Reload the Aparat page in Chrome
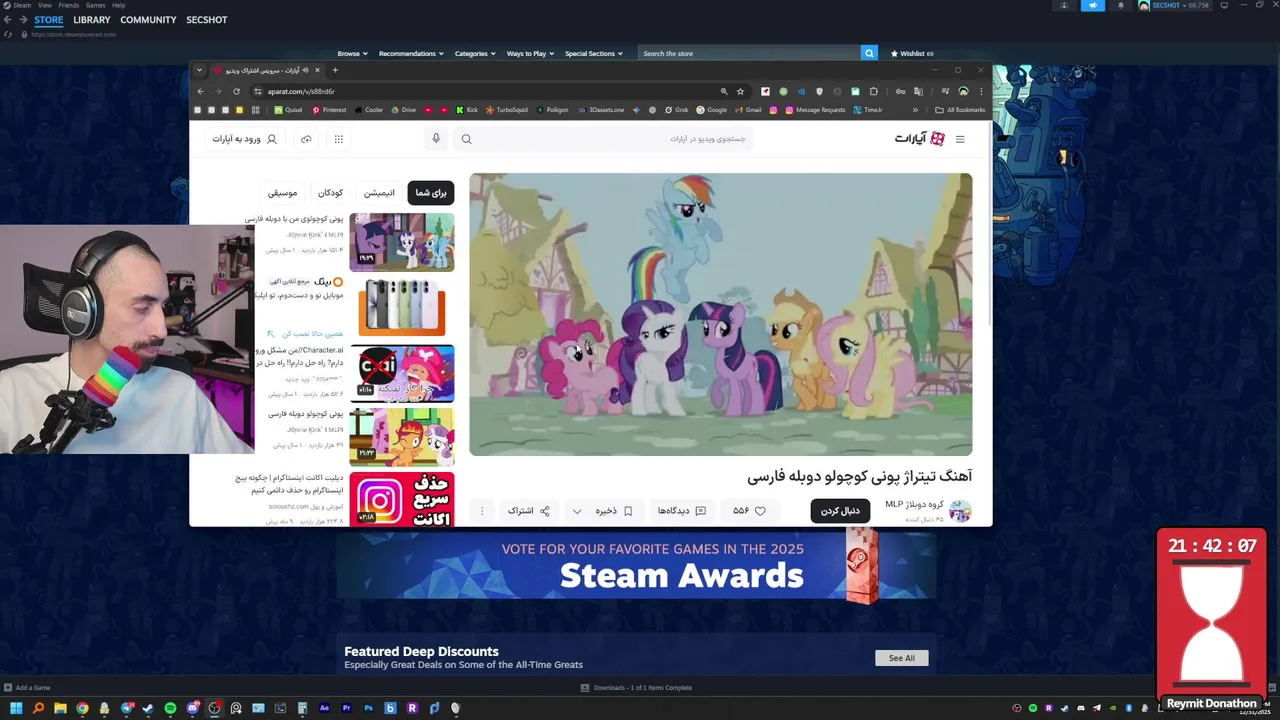Screen dimensions: 1280x720 (x=236, y=91)
